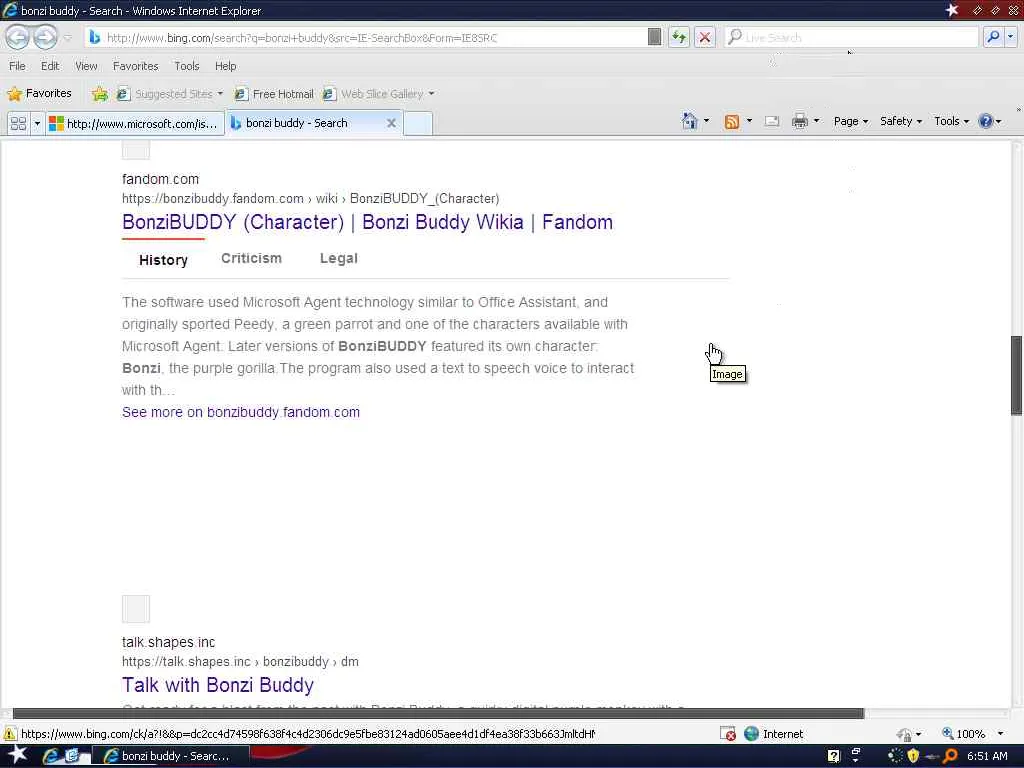1024x768 pixels.
Task: Open See more on bonzibuddy.fandom.com link
Action: click(241, 412)
